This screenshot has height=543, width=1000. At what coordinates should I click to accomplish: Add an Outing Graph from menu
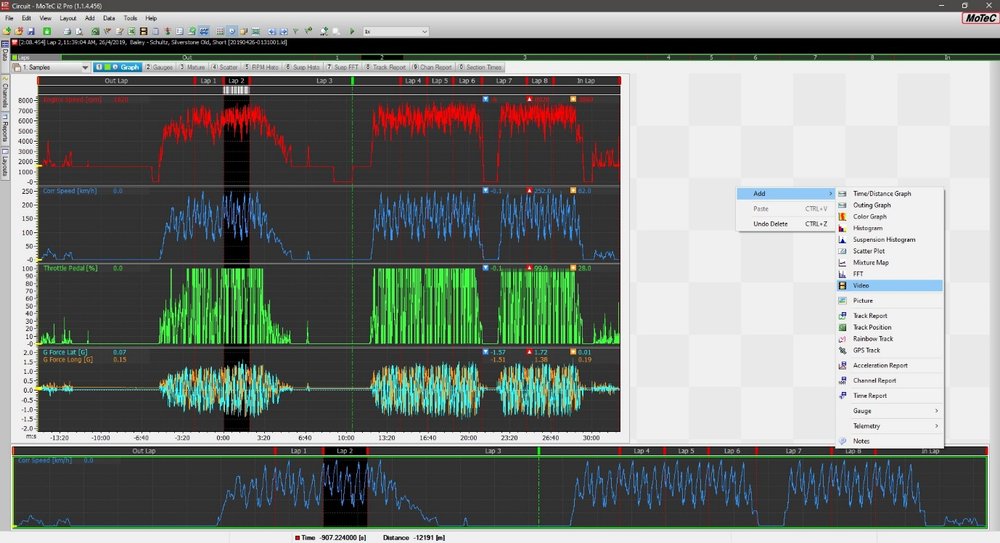pos(890,205)
